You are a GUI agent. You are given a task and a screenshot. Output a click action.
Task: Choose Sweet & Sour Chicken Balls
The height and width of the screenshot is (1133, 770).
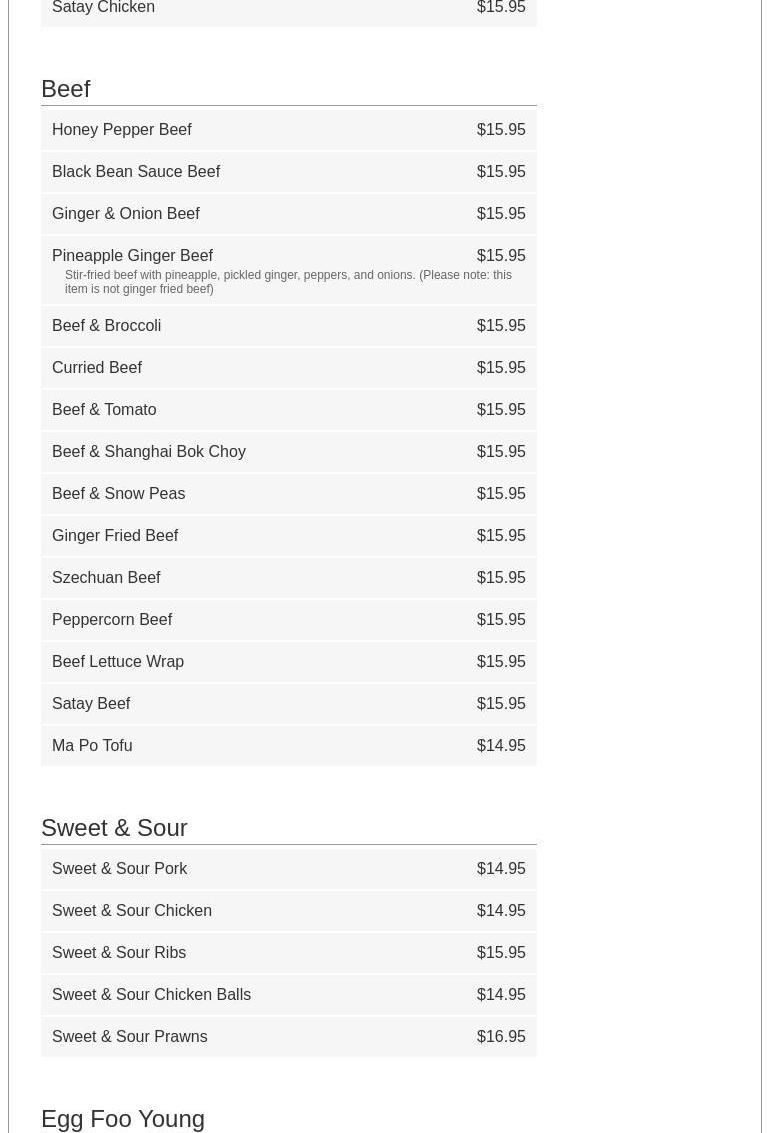pyautogui.click(x=151, y=995)
